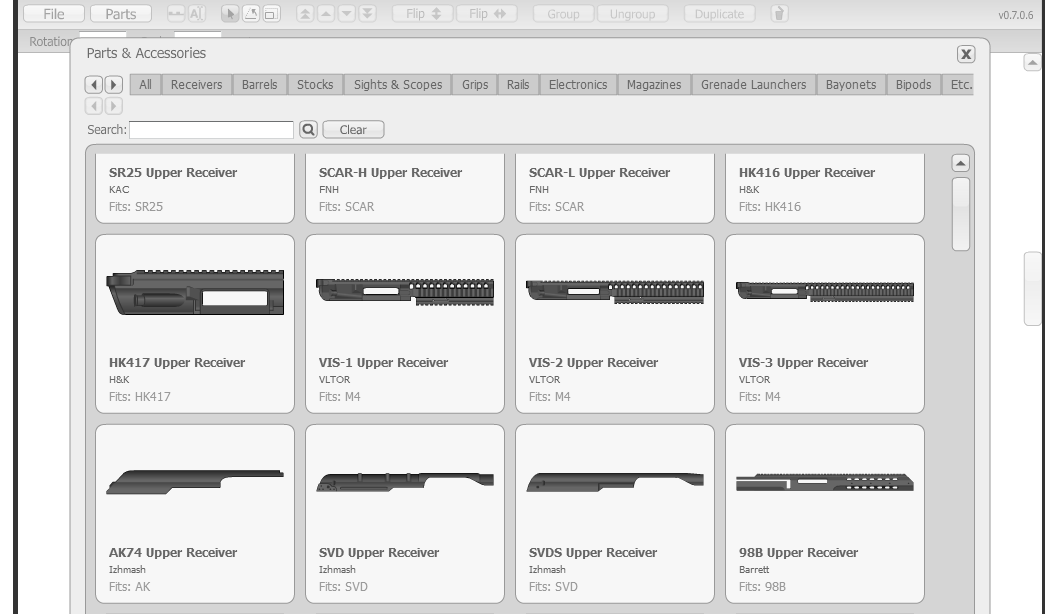This screenshot has width=1045, height=614.
Task: Focus the Search input field
Action: click(211, 130)
